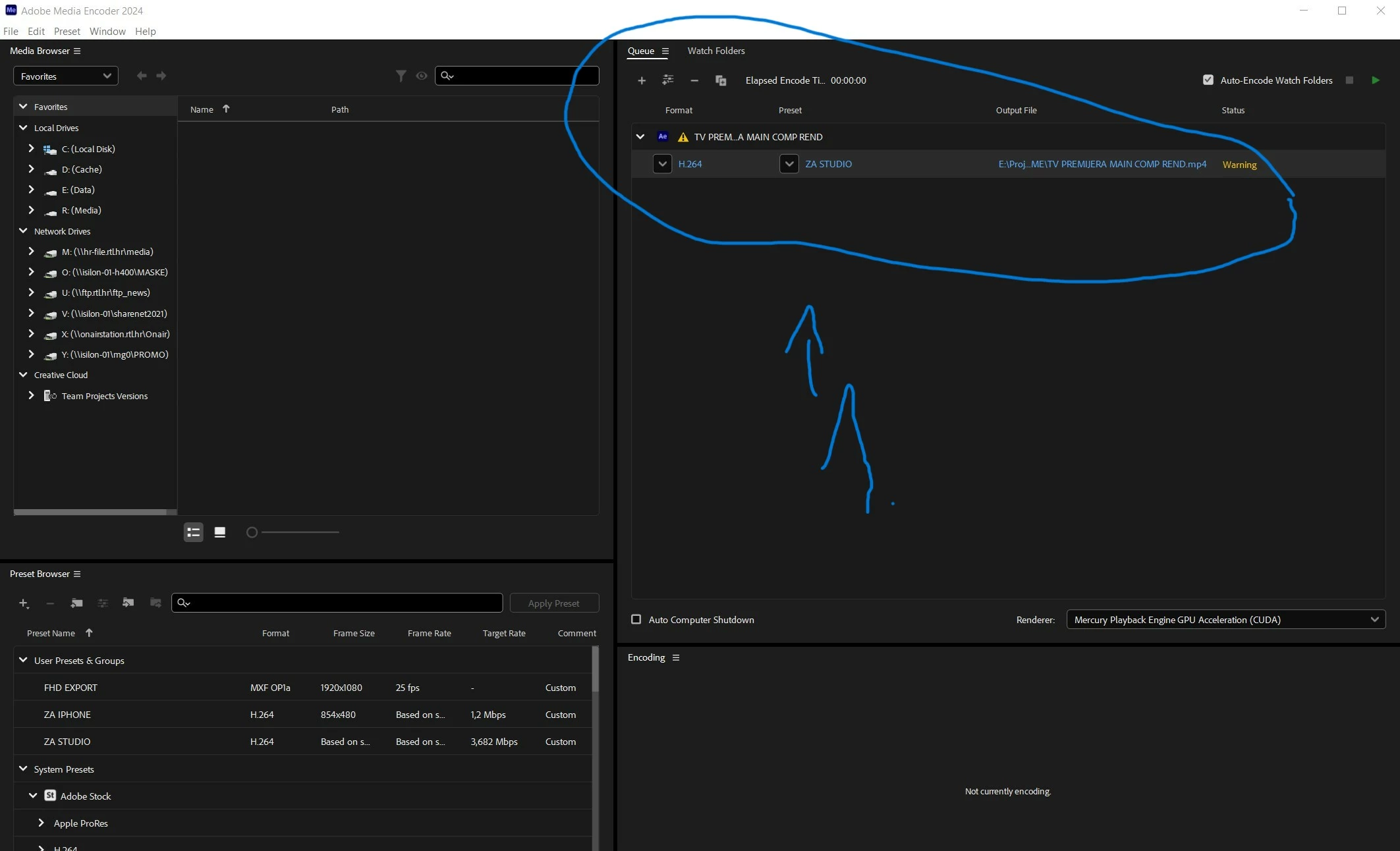Screen dimensions: 1400x851
Task: Click the thumbnail zoom slider handle in Media Browser
Action: coord(252,532)
